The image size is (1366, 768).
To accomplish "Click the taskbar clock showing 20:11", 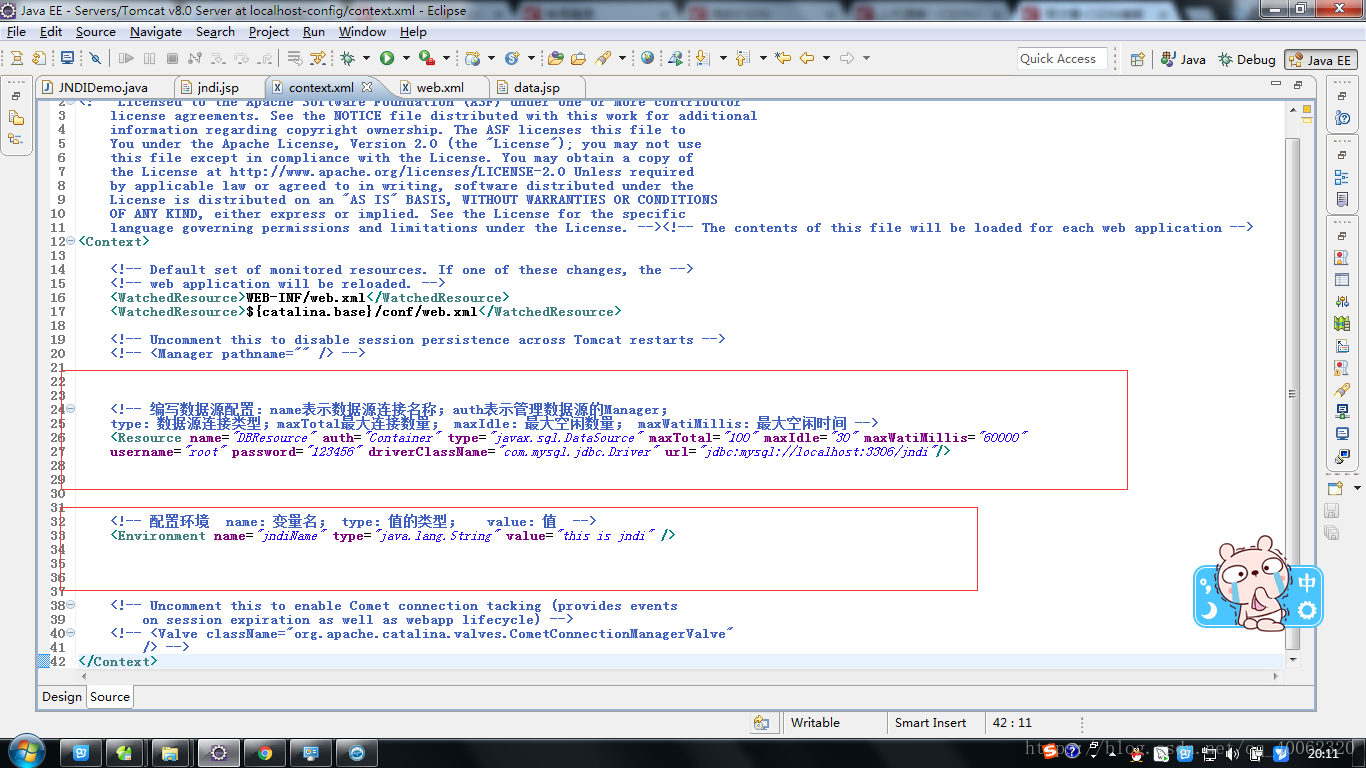I will tap(1323, 754).
